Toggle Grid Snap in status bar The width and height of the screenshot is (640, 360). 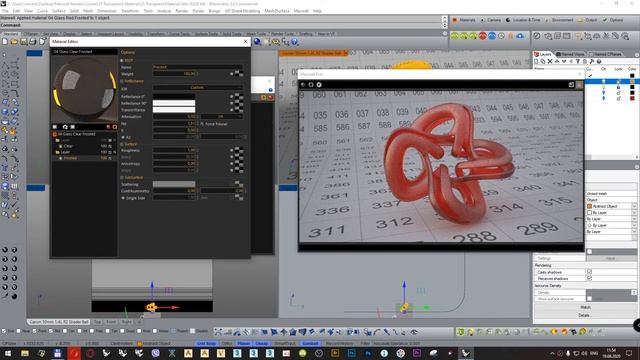(x=206, y=344)
